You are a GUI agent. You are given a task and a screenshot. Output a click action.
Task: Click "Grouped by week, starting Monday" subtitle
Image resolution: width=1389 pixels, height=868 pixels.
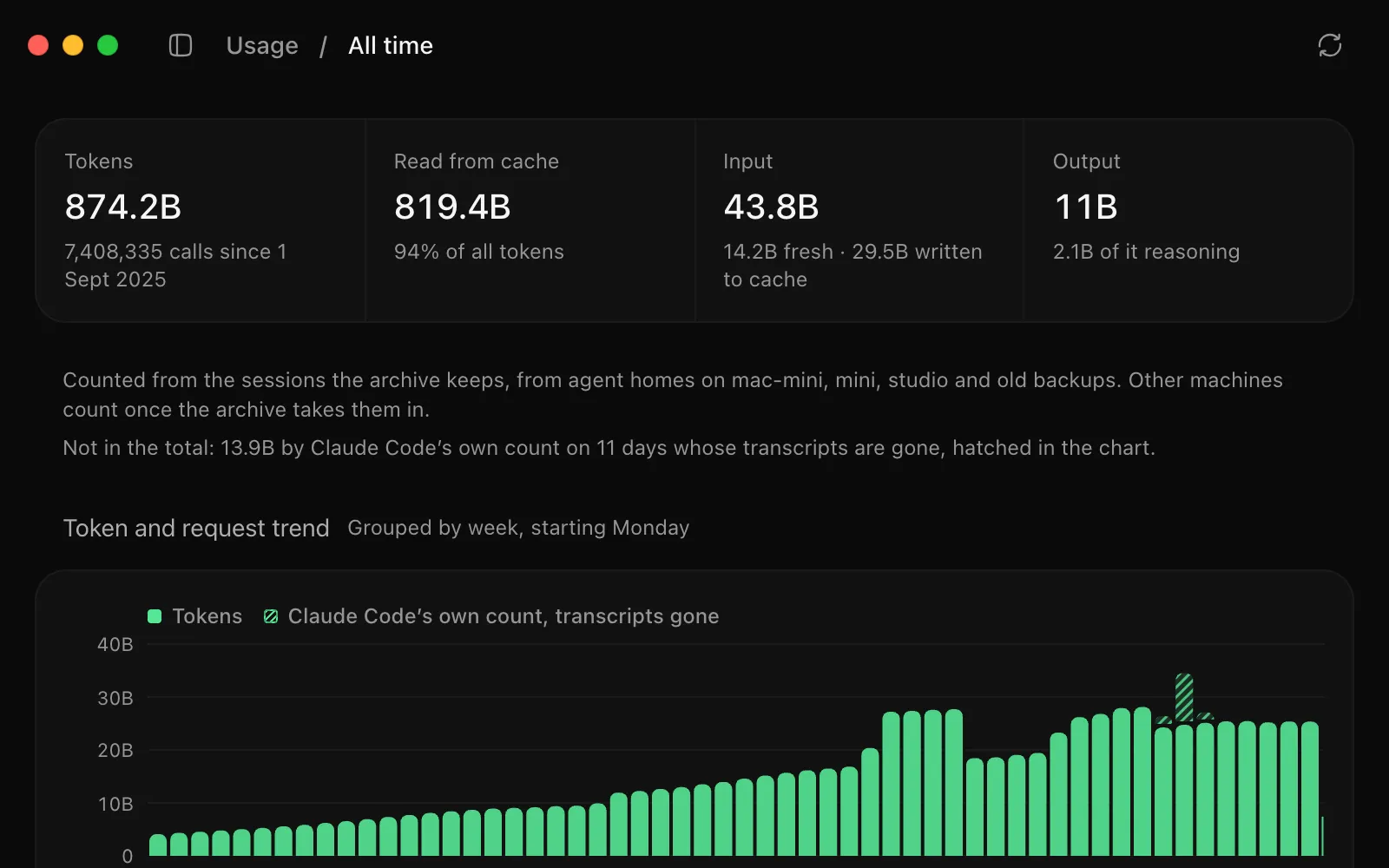pyautogui.click(x=518, y=528)
